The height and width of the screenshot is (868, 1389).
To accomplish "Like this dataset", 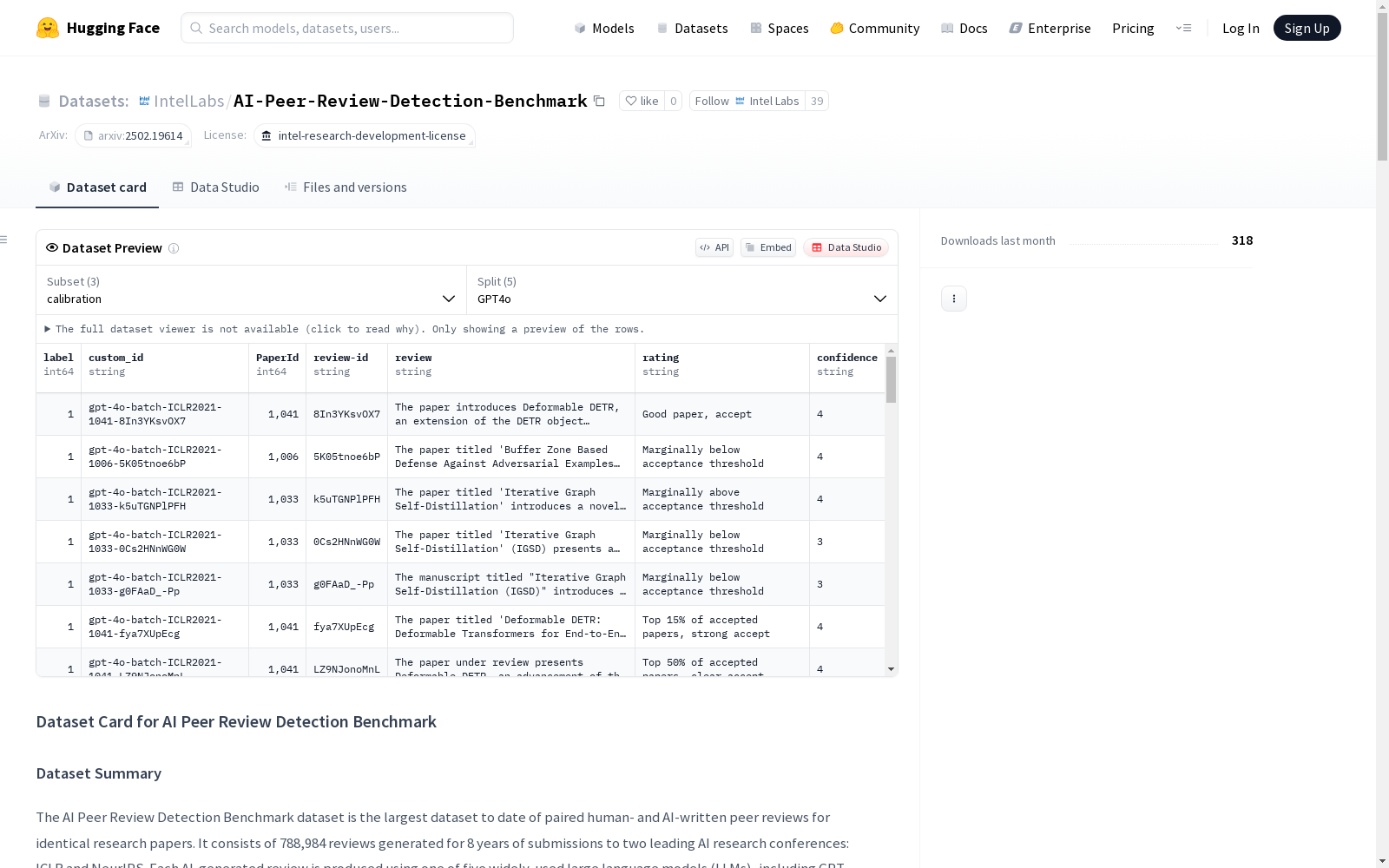I will [x=642, y=101].
